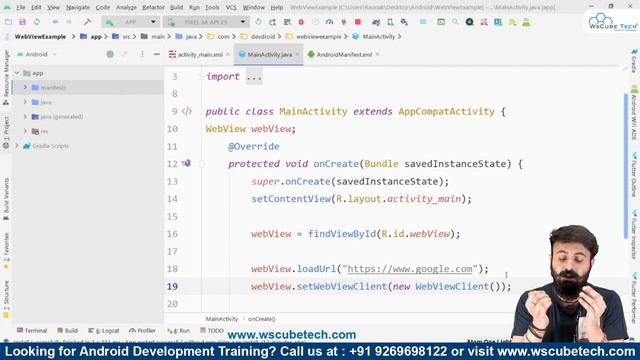Open the Navigate menu
Viewport: 640px width, 360px height.
coord(78,7)
